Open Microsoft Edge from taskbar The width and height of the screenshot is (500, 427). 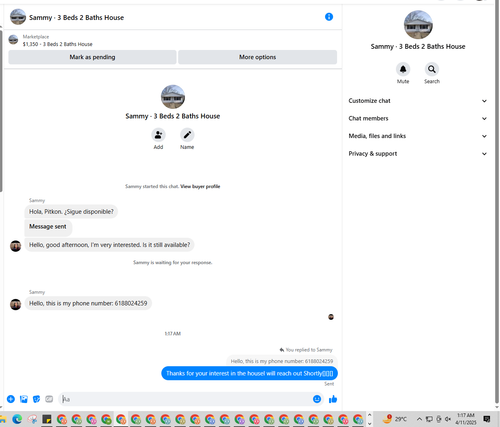(x=17, y=419)
